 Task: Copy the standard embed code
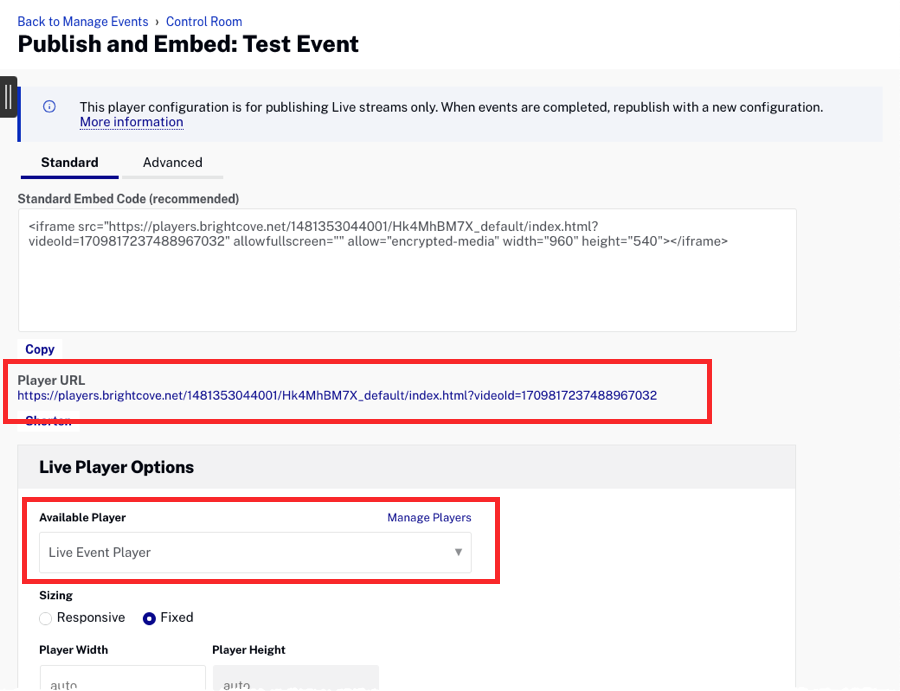pyautogui.click(x=40, y=349)
